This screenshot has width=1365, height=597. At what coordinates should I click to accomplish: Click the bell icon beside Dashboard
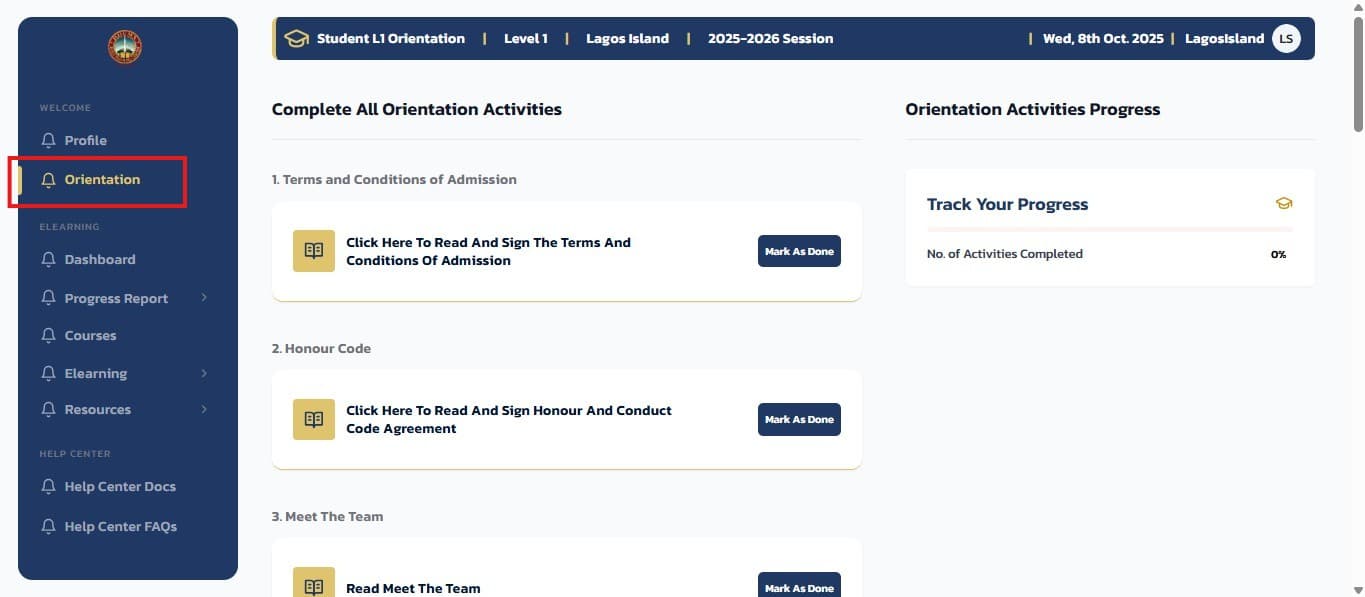tap(48, 259)
